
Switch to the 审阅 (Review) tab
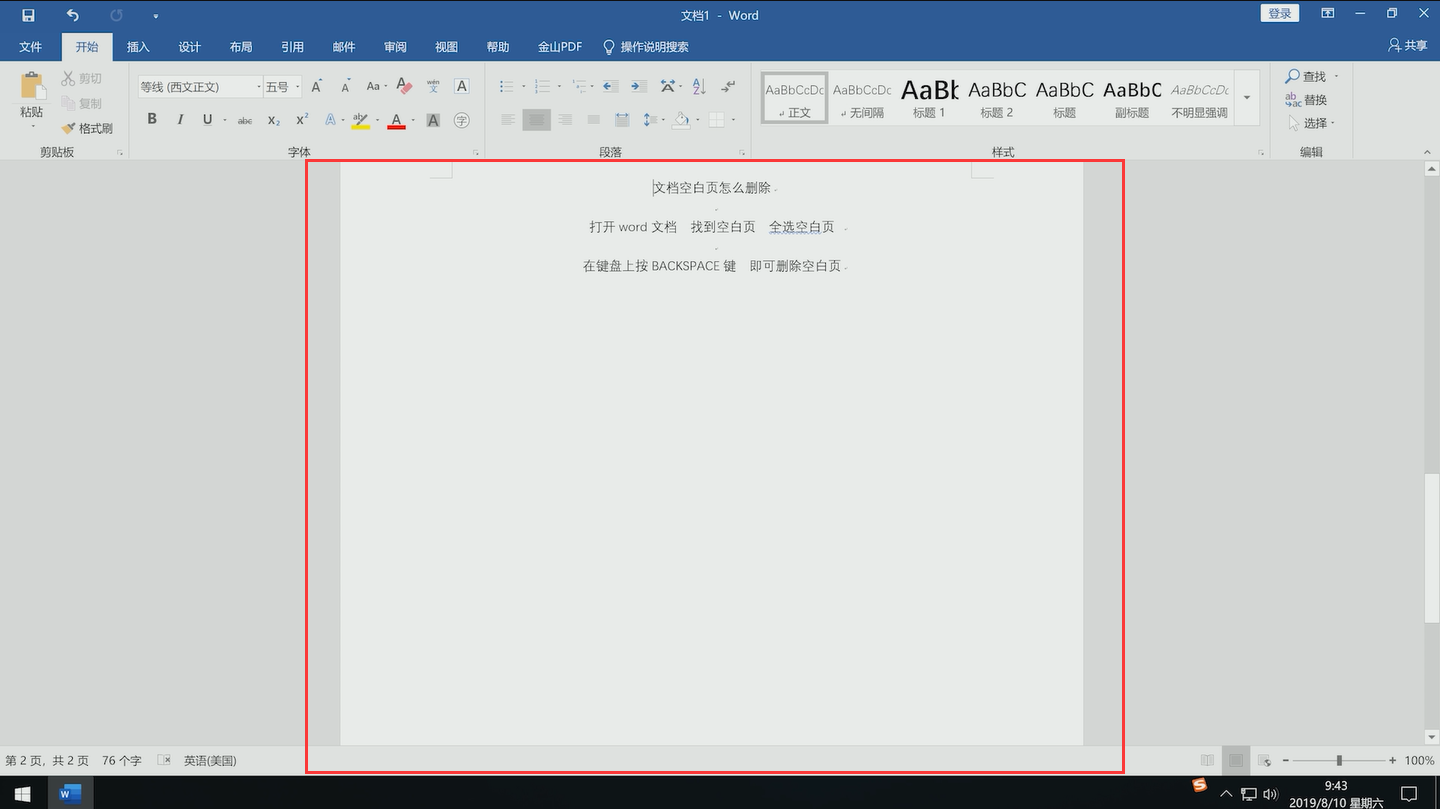pos(395,47)
